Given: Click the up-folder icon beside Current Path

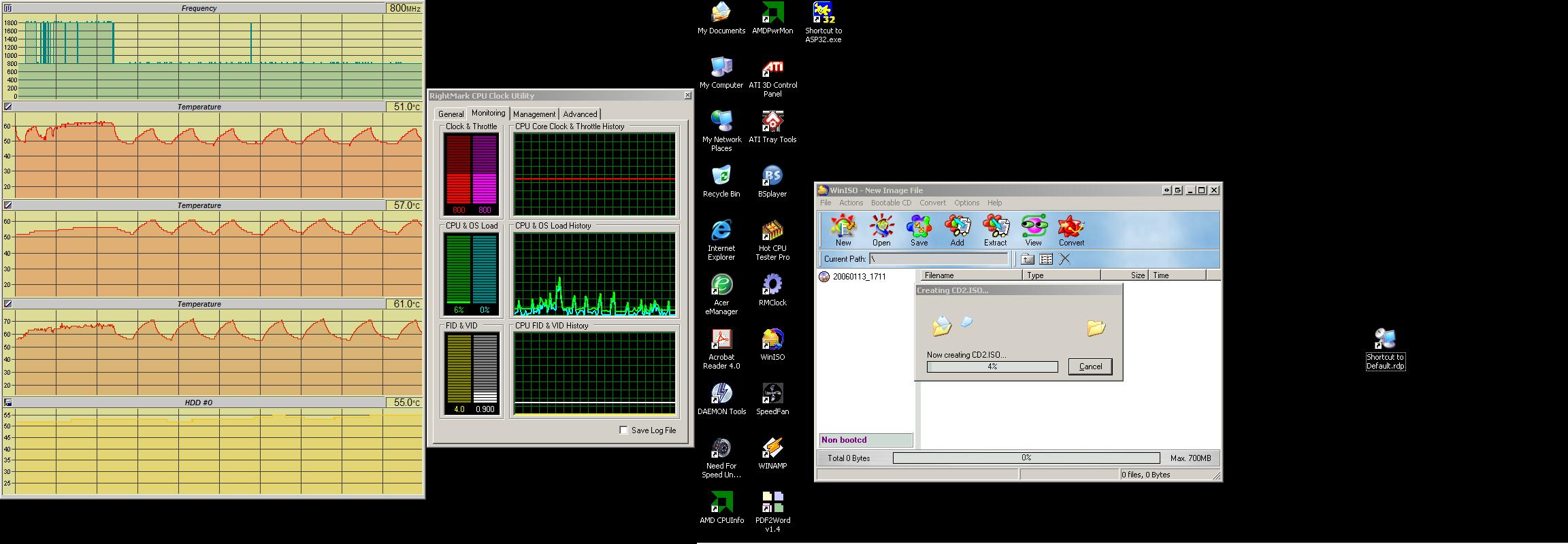Looking at the screenshot, I should coord(1028,259).
